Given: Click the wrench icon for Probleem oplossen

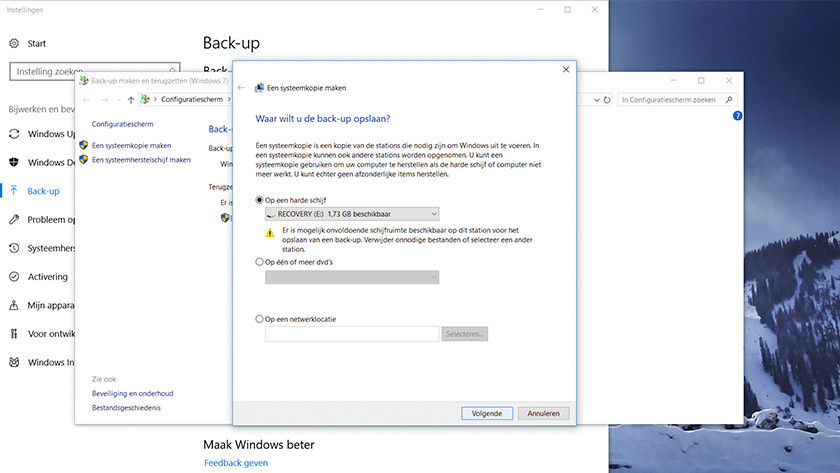Looking at the screenshot, I should 14,220.
